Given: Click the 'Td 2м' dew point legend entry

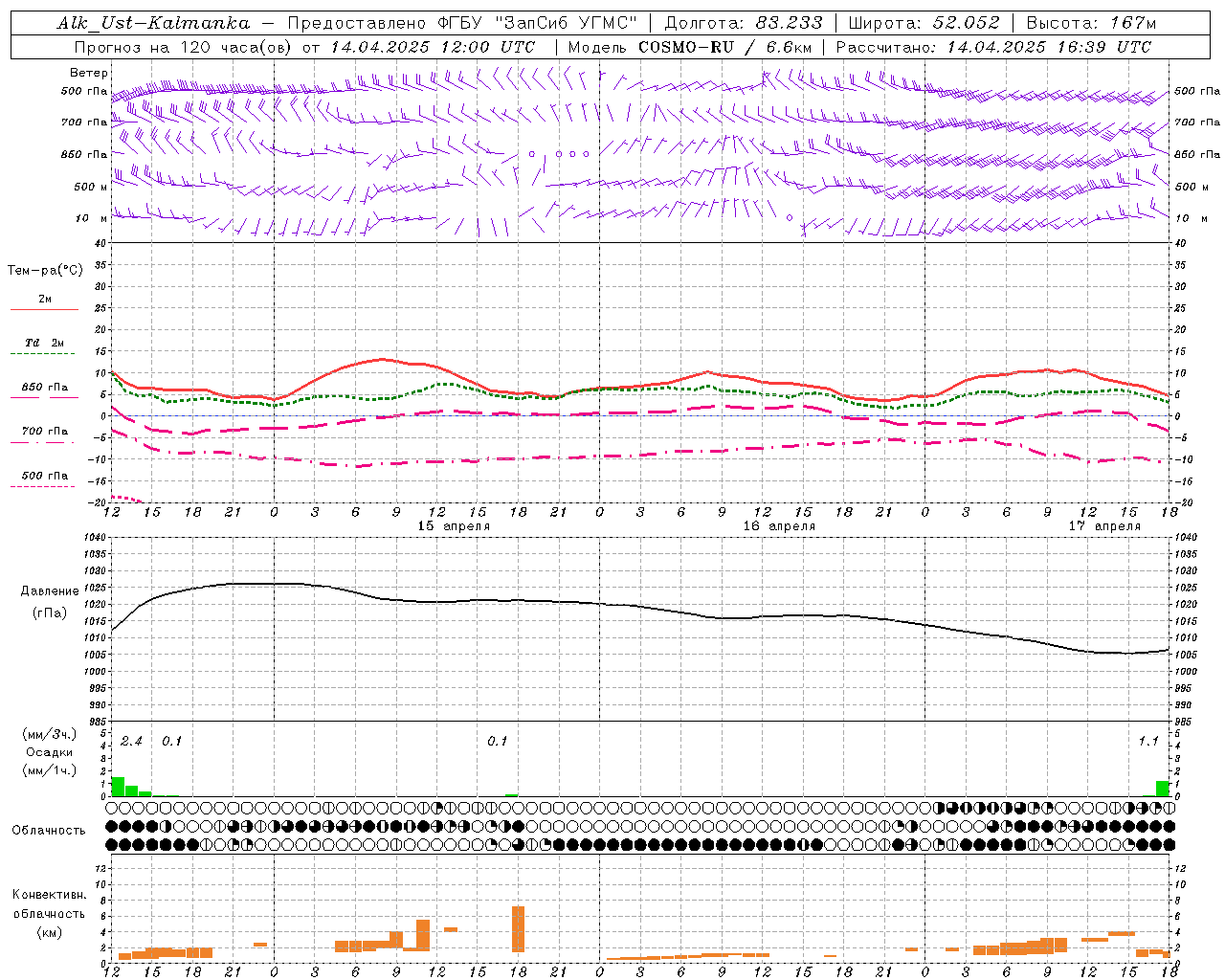Looking at the screenshot, I should (x=44, y=343).
